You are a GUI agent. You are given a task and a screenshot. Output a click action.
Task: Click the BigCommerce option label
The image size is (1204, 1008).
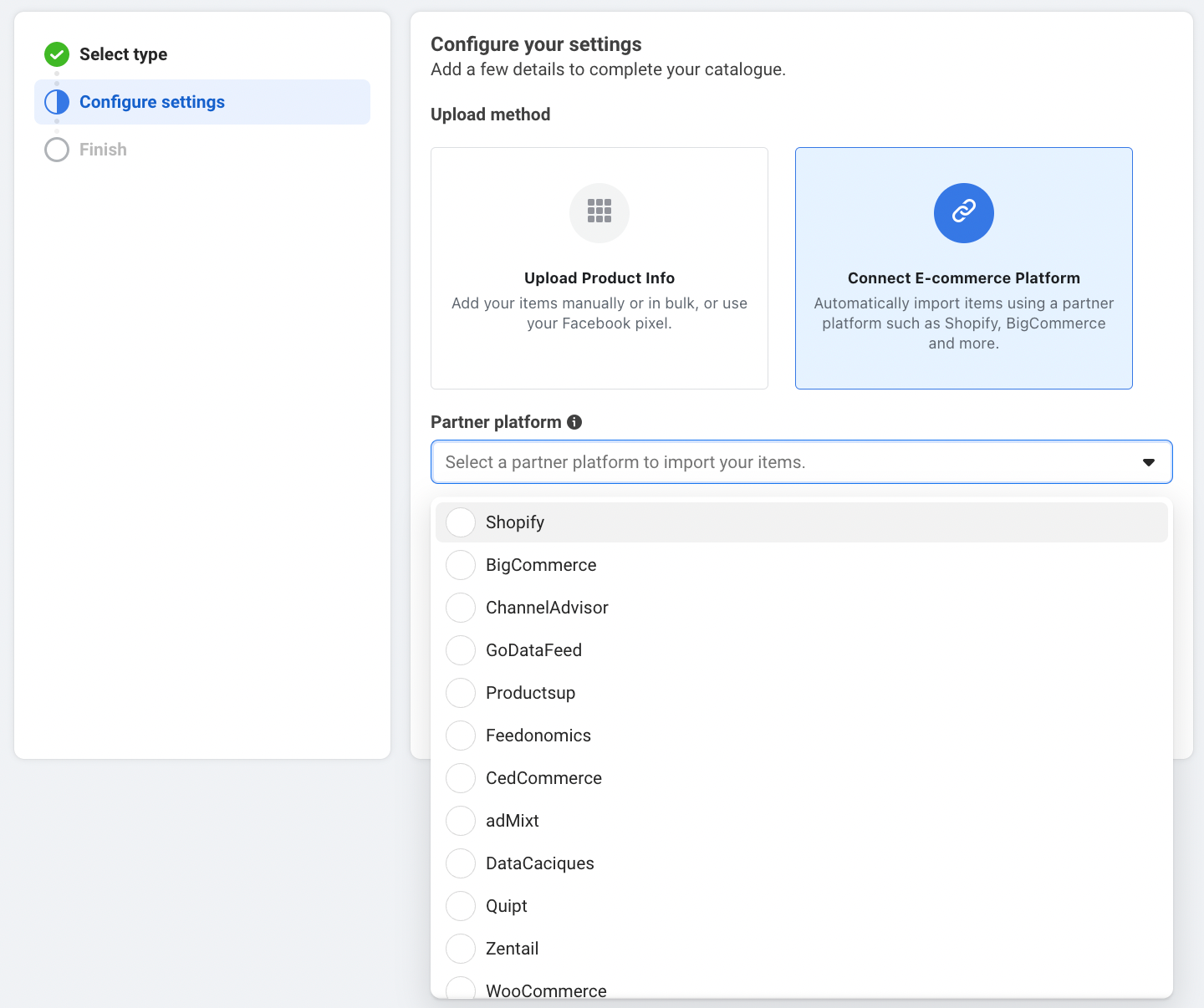541,565
